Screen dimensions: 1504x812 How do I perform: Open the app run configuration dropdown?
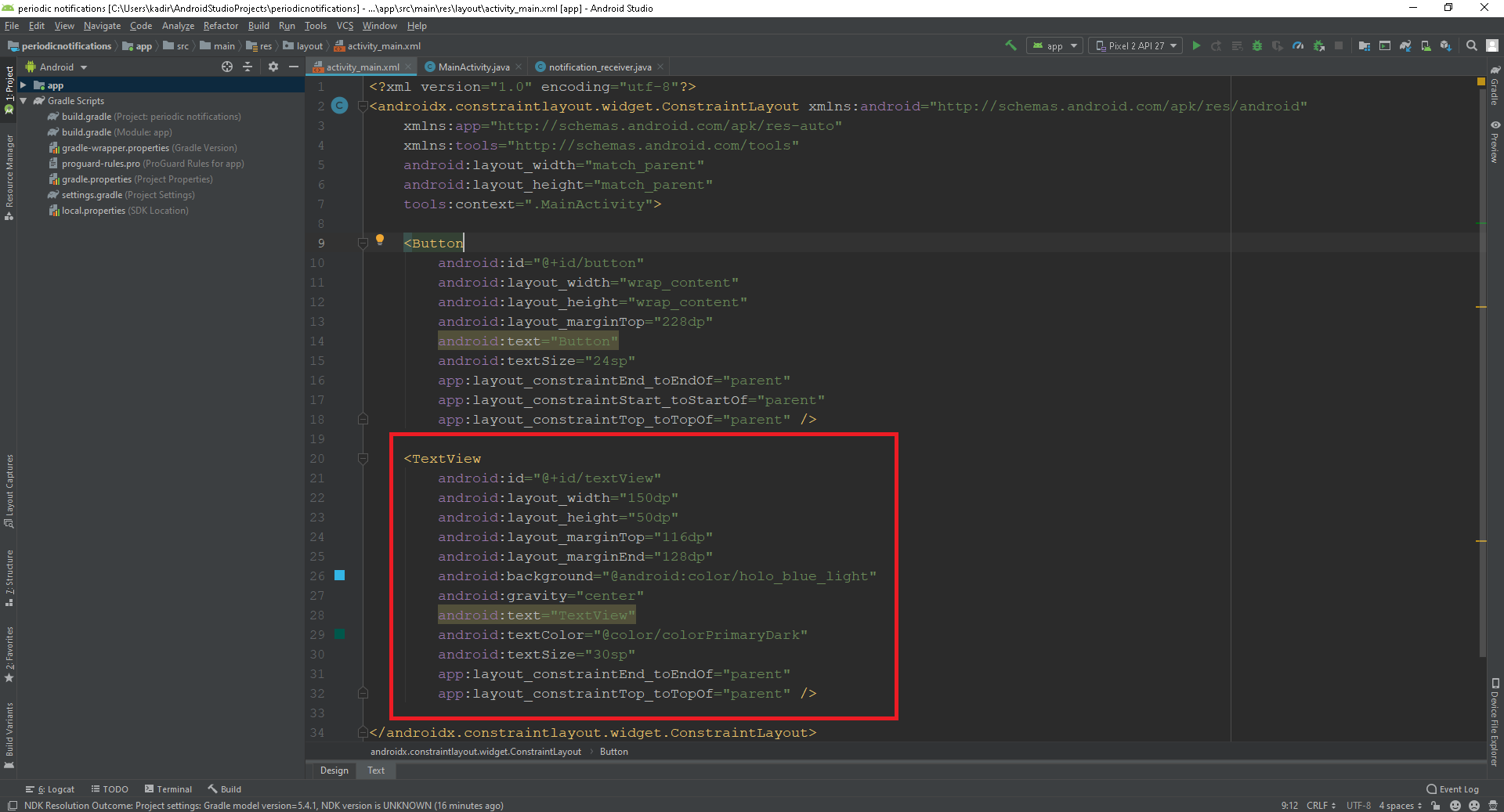1055,45
